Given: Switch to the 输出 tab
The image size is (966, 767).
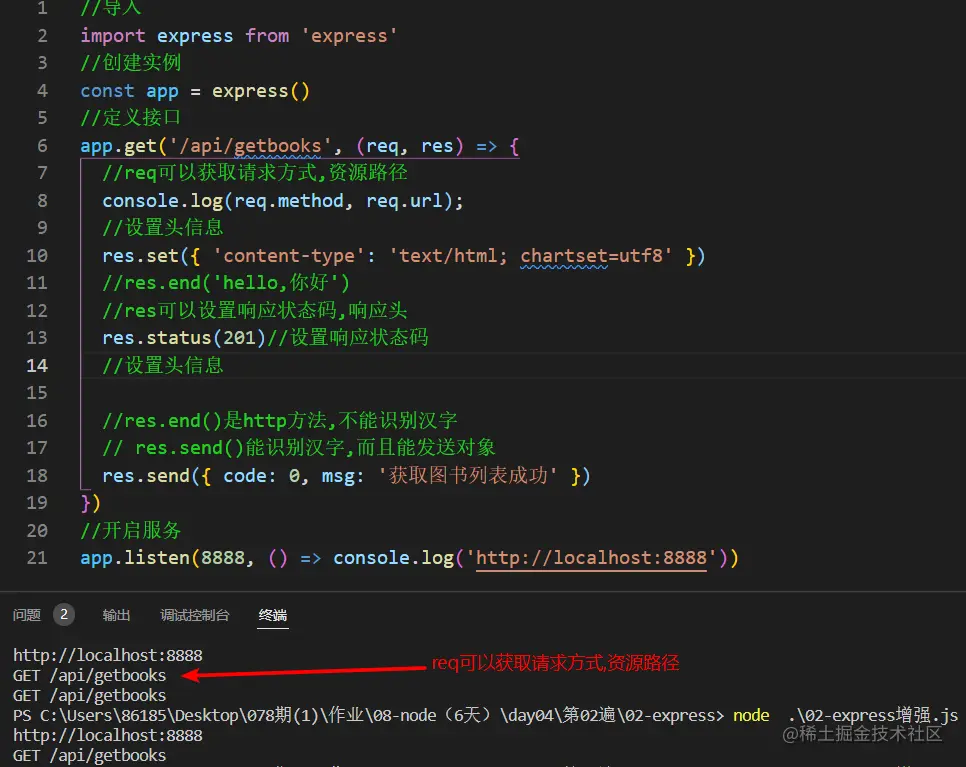Looking at the screenshot, I should point(116,615).
